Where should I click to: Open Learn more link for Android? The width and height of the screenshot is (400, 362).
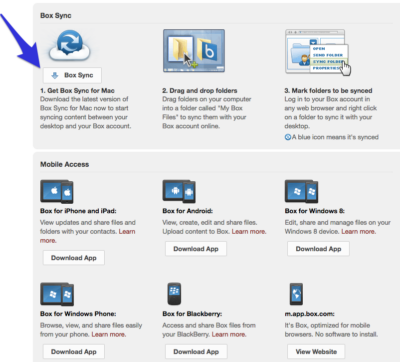(249, 231)
